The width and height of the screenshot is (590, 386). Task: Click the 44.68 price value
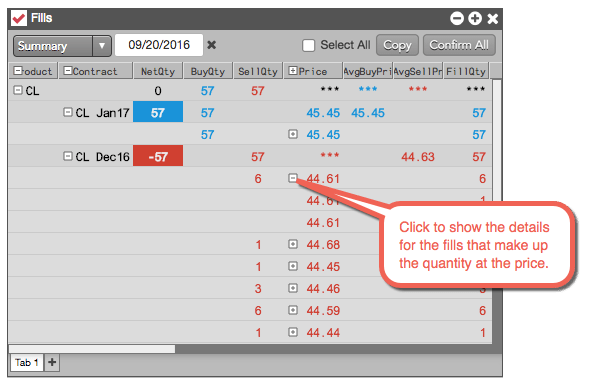point(323,245)
